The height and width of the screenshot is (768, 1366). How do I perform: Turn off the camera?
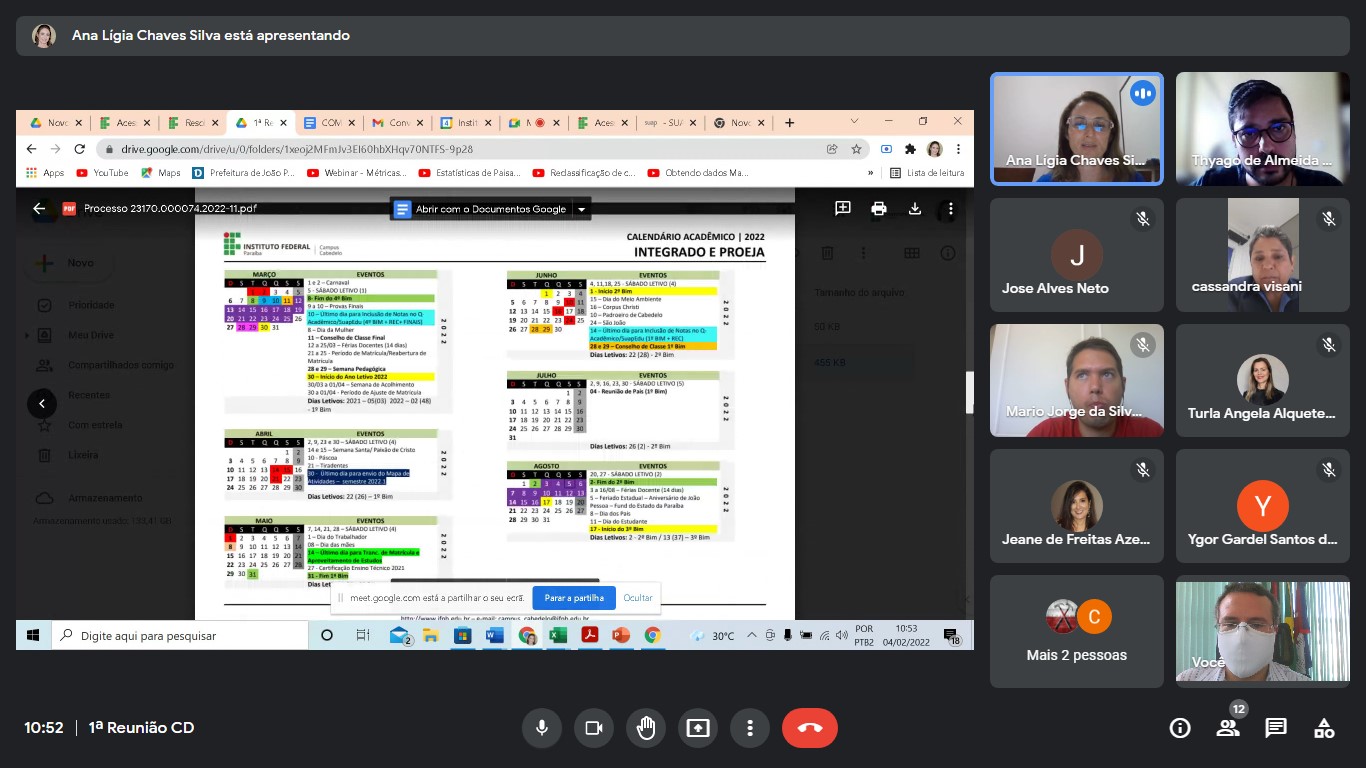coord(594,728)
